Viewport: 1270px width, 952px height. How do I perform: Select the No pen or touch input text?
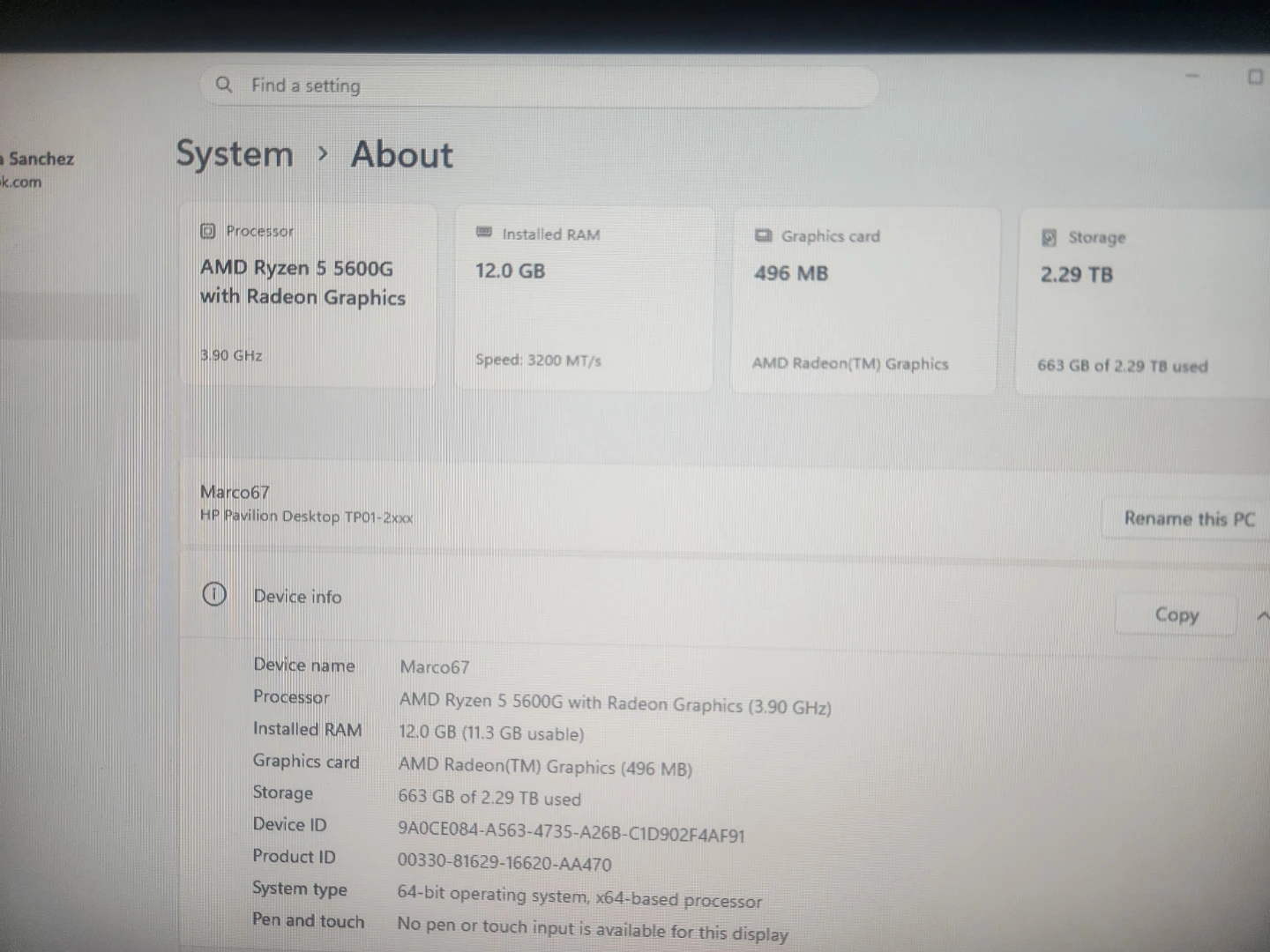(593, 929)
